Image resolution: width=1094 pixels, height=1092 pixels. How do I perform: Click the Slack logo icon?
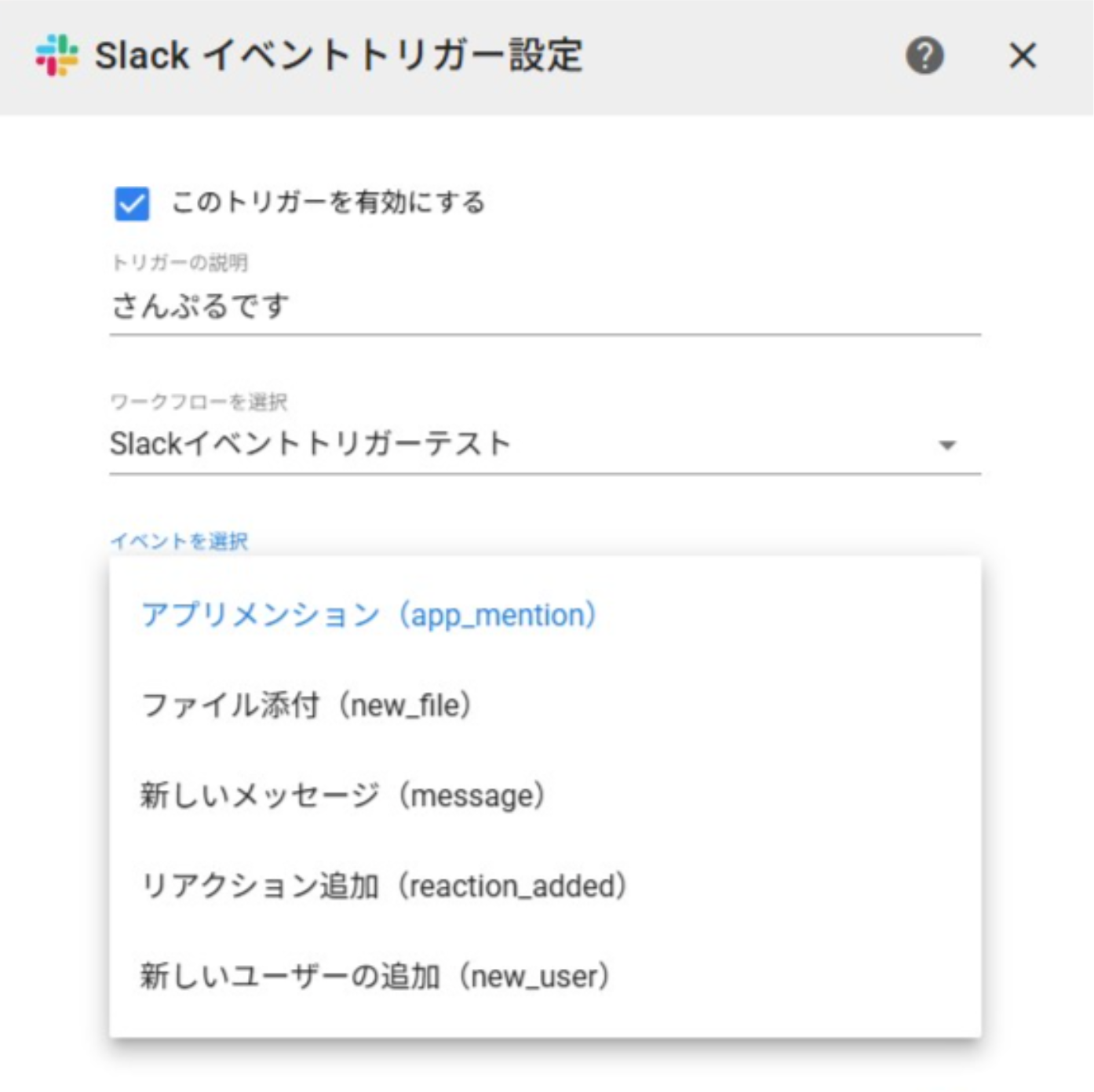[57, 56]
